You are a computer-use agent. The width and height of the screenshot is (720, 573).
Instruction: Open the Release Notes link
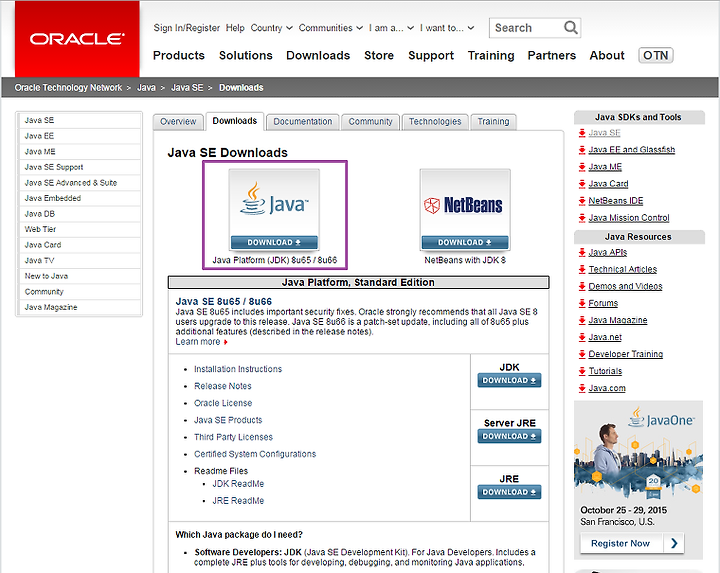click(223, 386)
